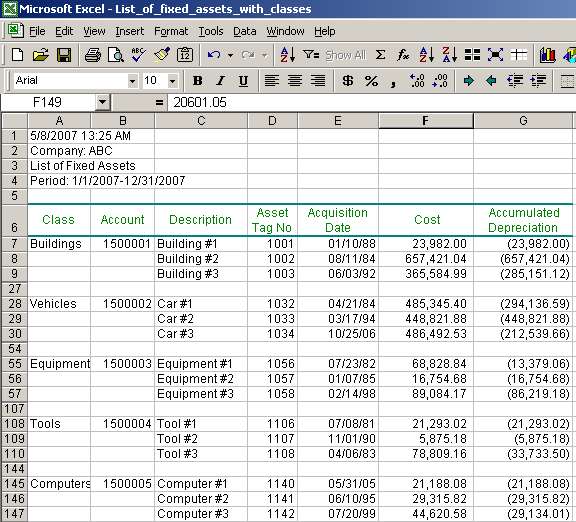The height and width of the screenshot is (522, 576).
Task: Open the Name Box dropdown arrow
Action: click(102, 102)
